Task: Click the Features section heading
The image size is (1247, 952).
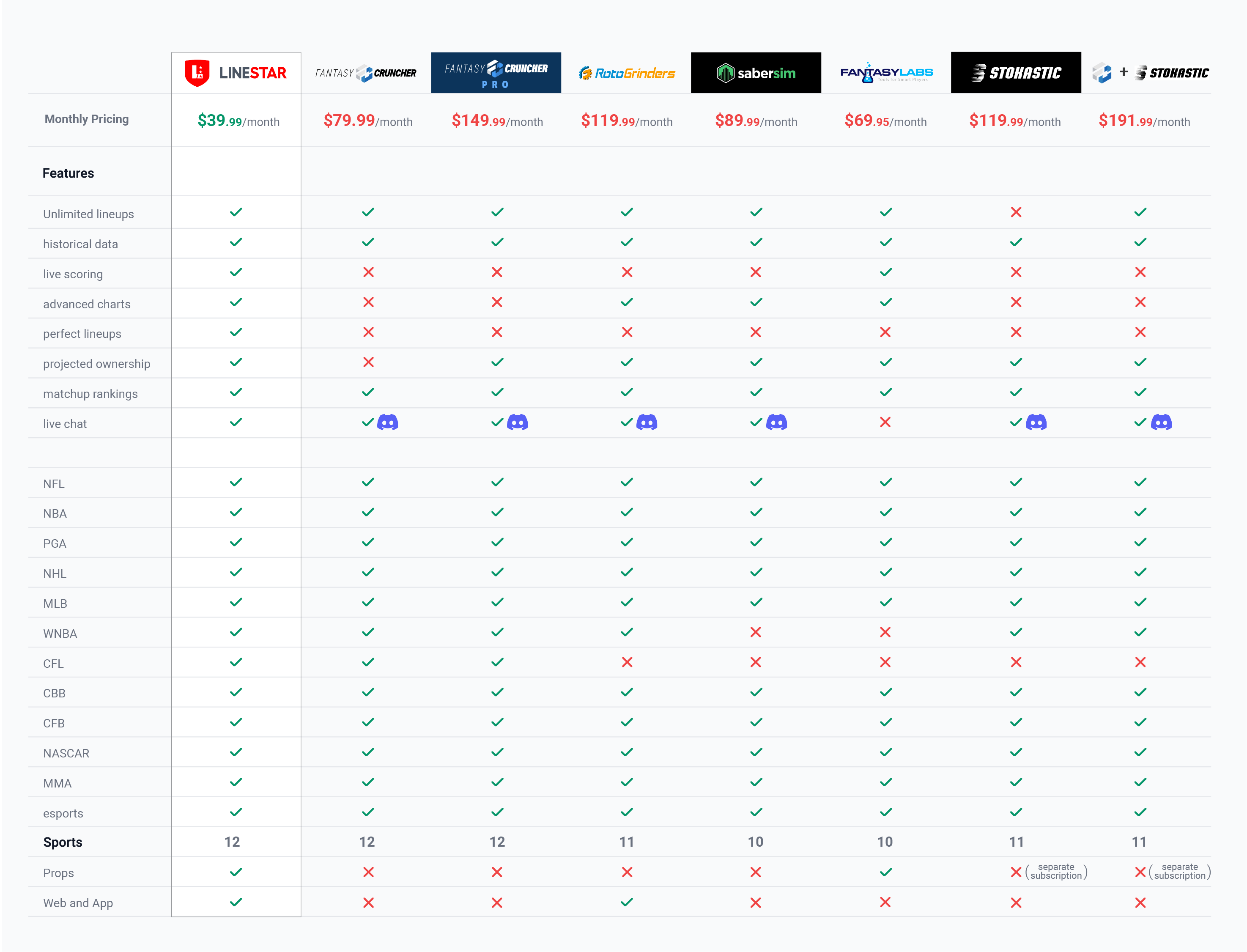Action: tap(68, 173)
